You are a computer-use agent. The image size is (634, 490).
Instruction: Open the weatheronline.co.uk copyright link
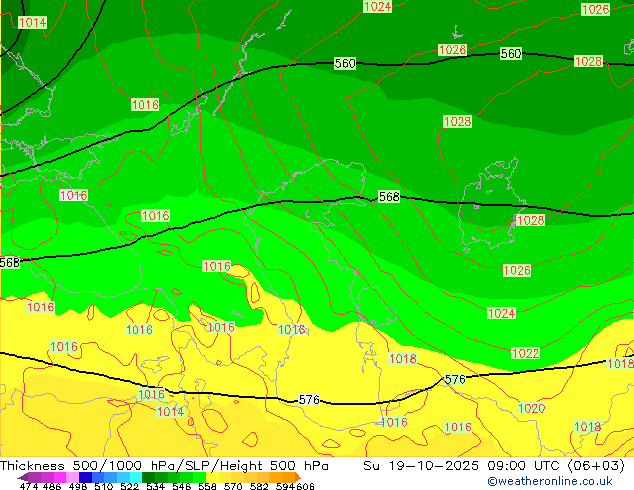[x=549, y=481]
